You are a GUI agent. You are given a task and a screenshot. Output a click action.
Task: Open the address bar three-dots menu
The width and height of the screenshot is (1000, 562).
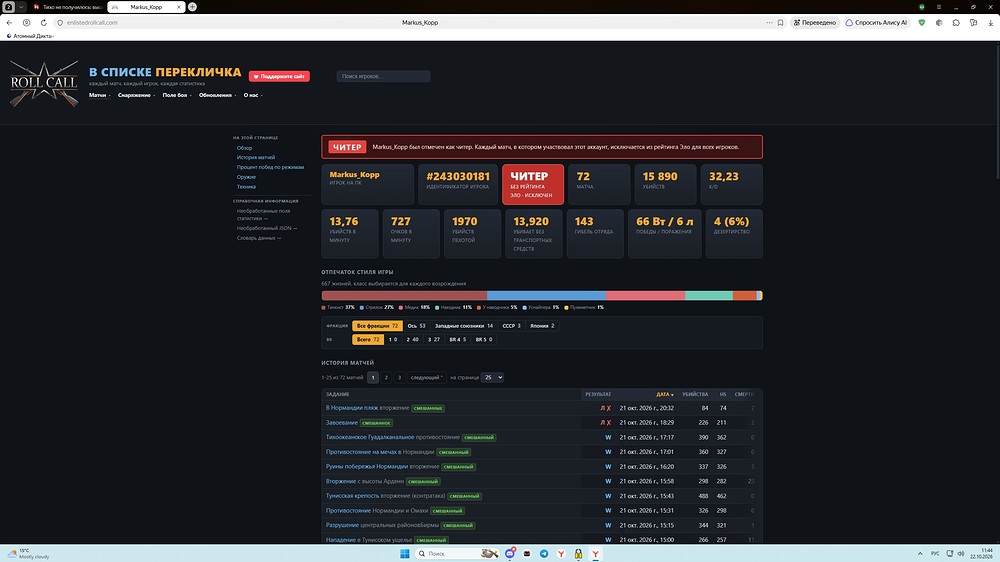(x=769, y=22)
